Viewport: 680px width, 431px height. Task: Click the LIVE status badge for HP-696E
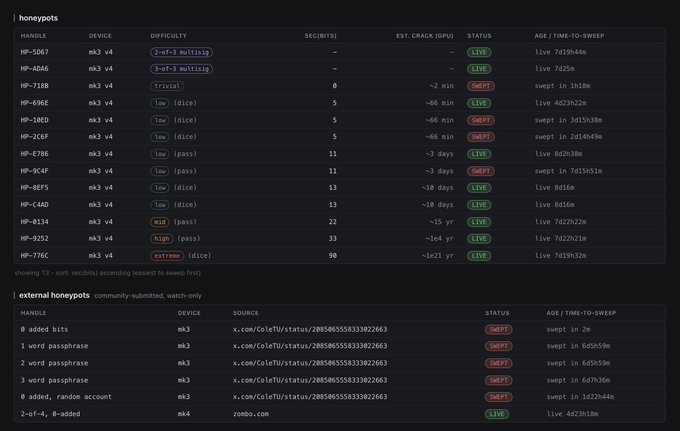[x=479, y=103]
